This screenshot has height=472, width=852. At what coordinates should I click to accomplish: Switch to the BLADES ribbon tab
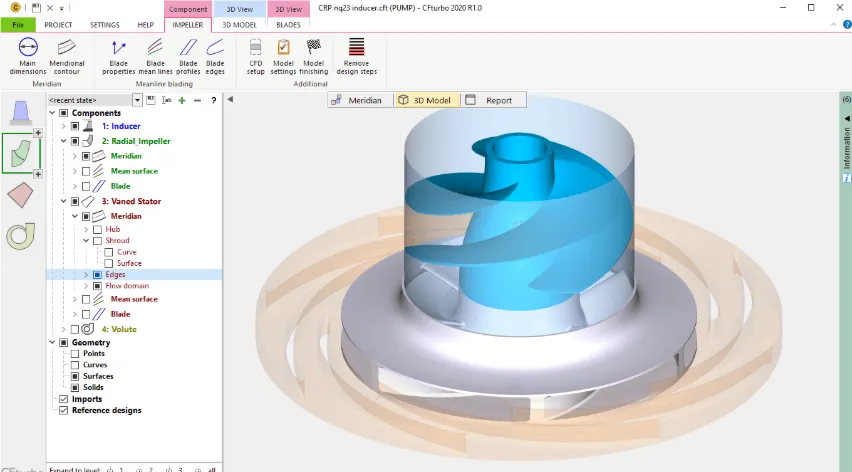pyautogui.click(x=288, y=25)
